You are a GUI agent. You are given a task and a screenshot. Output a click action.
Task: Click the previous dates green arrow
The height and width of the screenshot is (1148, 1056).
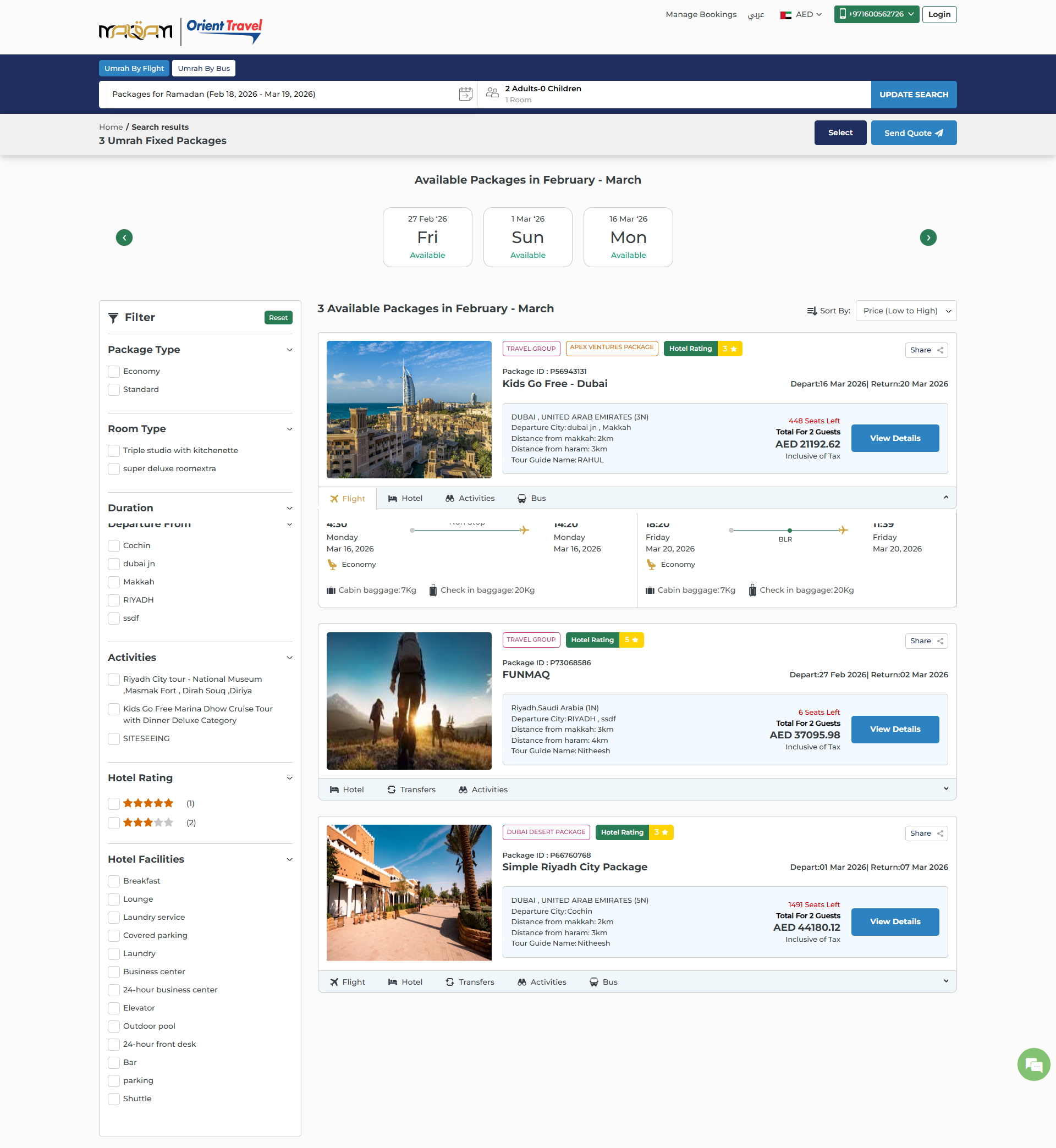coord(124,238)
